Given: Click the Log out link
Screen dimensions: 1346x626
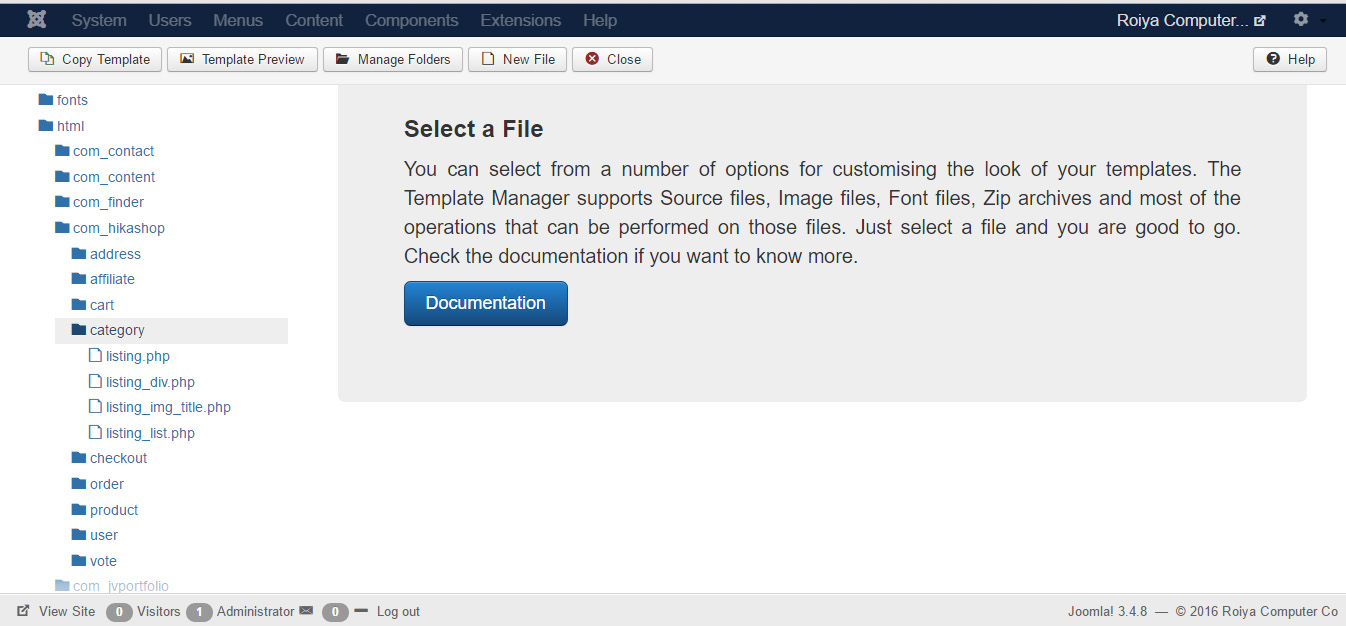Looking at the screenshot, I should click(398, 612).
